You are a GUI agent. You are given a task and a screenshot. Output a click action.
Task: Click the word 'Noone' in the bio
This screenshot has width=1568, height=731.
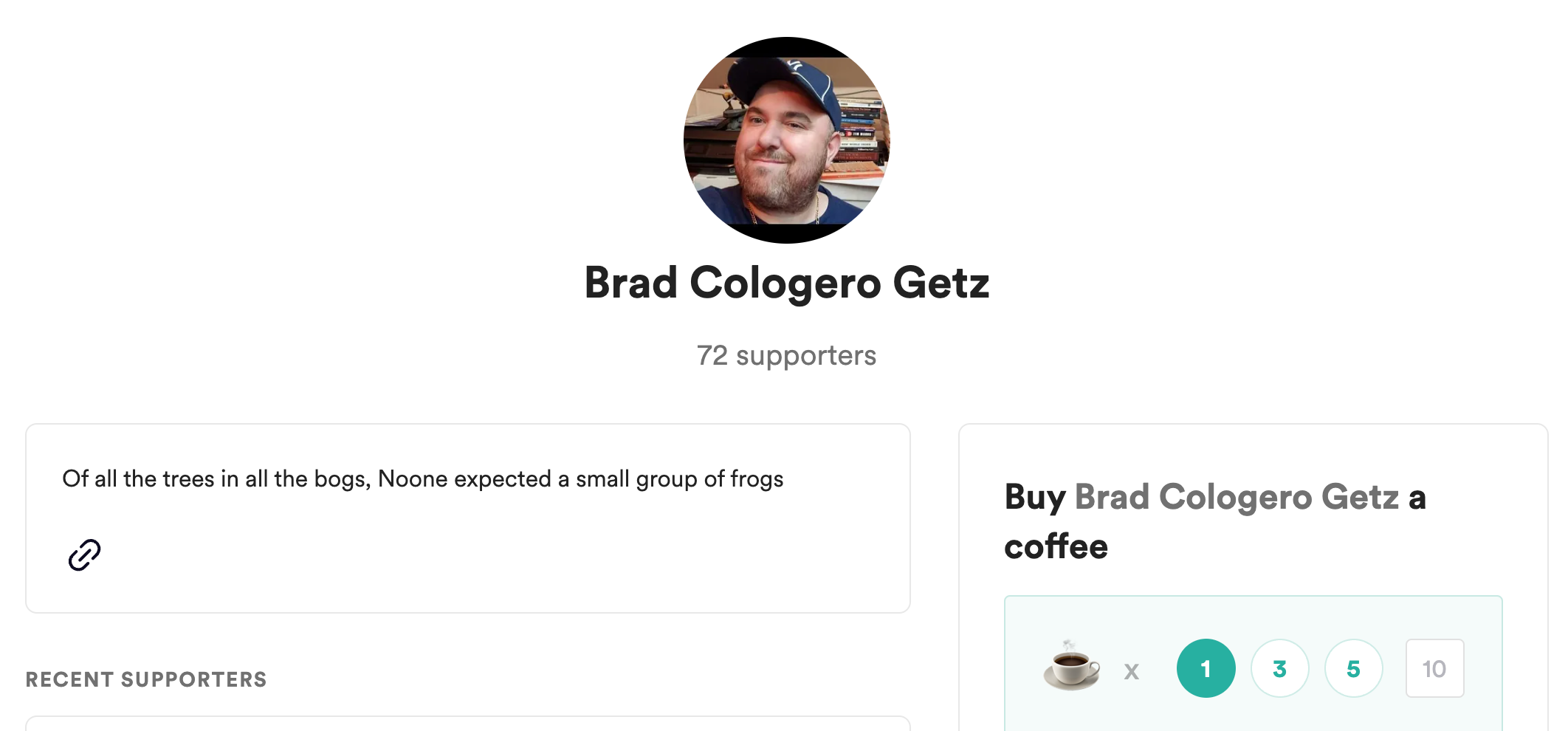(x=413, y=479)
